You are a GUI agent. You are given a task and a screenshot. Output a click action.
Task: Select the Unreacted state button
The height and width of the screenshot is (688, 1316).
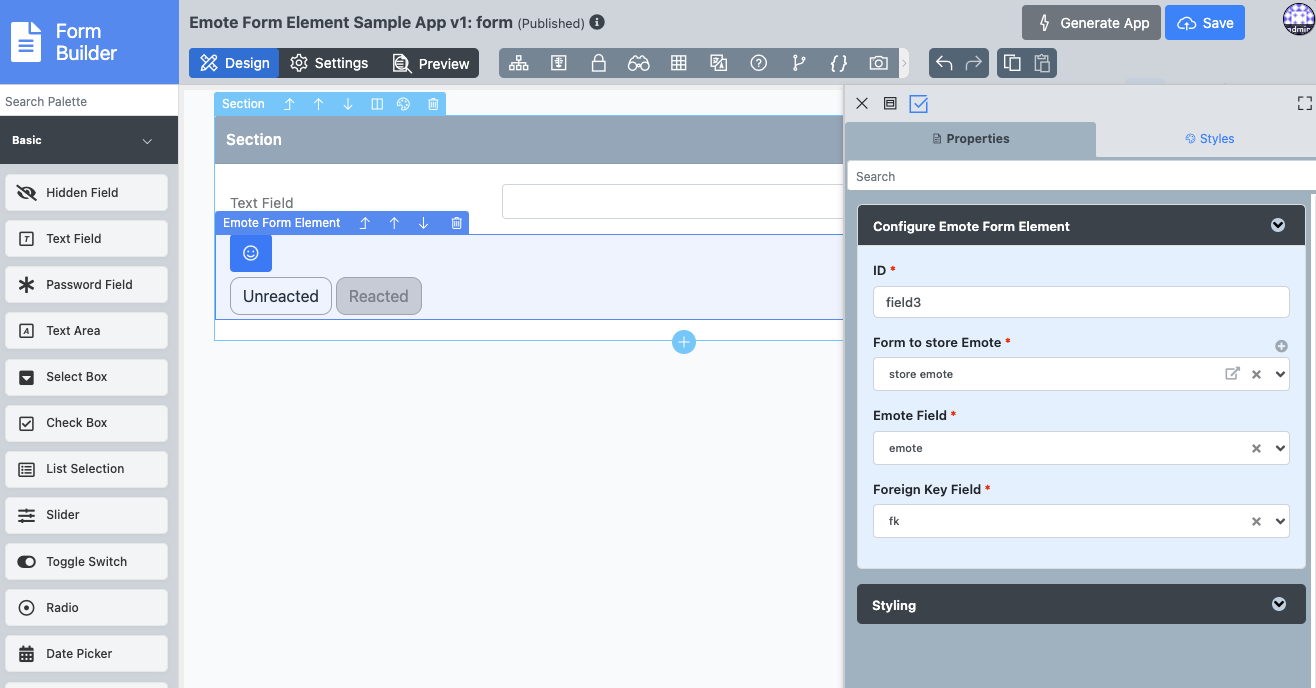[280, 296]
